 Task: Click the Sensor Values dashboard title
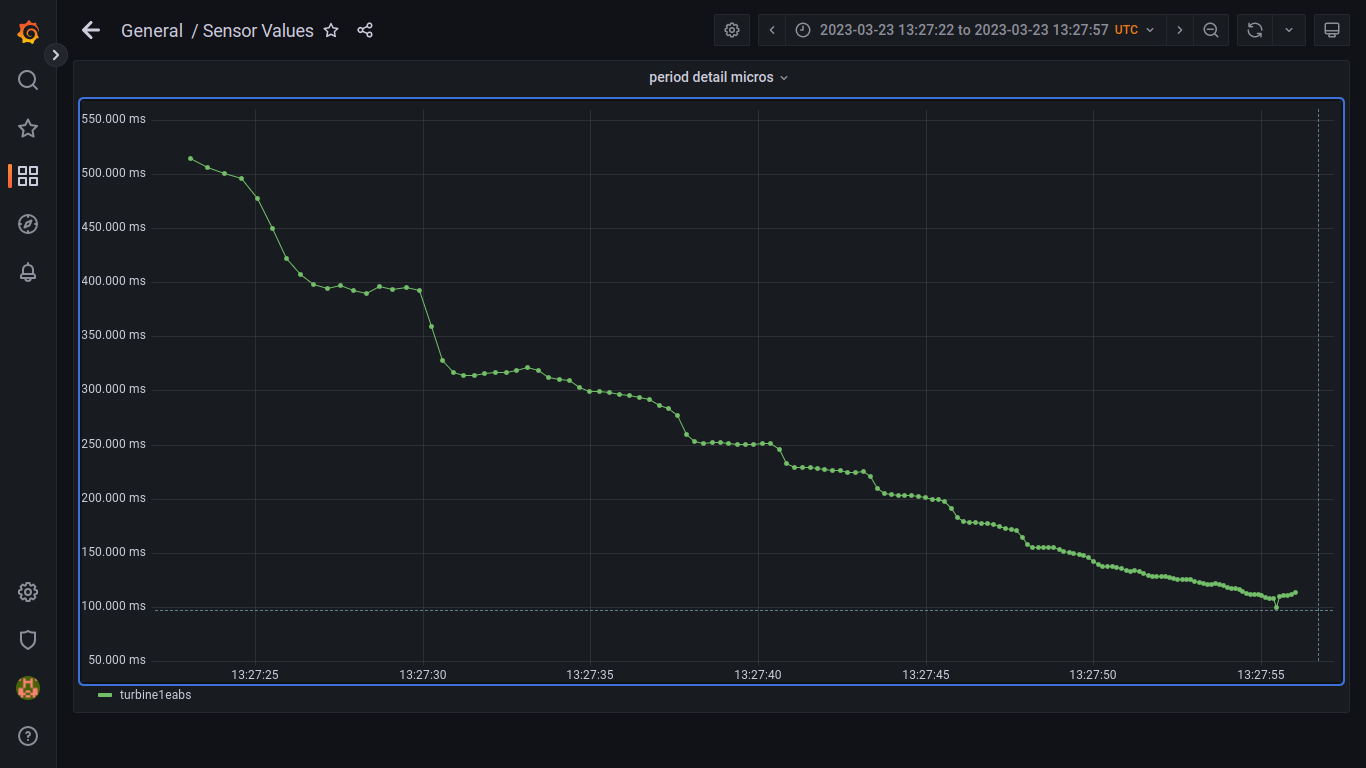pyautogui.click(x=258, y=31)
